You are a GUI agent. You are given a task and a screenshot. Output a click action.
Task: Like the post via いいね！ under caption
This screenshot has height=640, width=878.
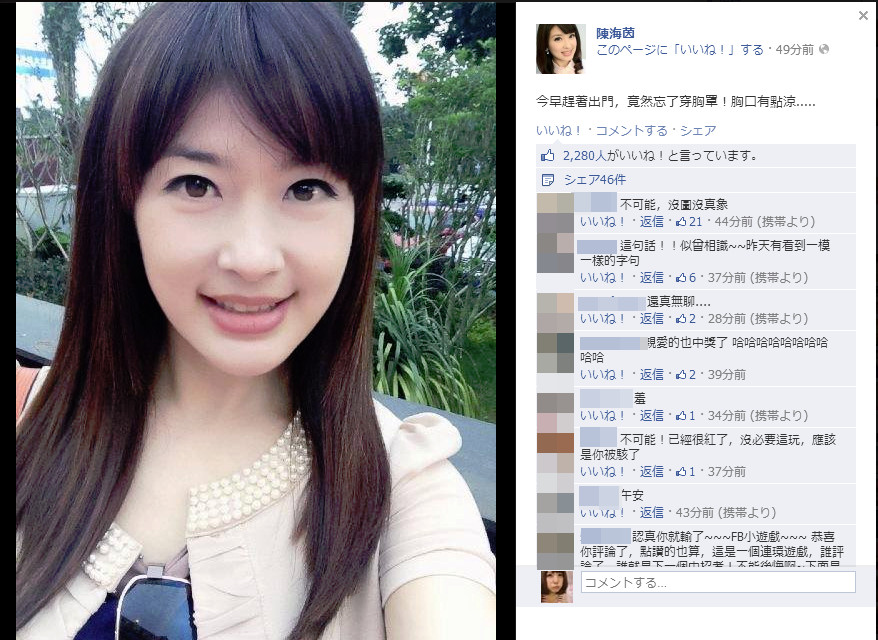coord(559,131)
